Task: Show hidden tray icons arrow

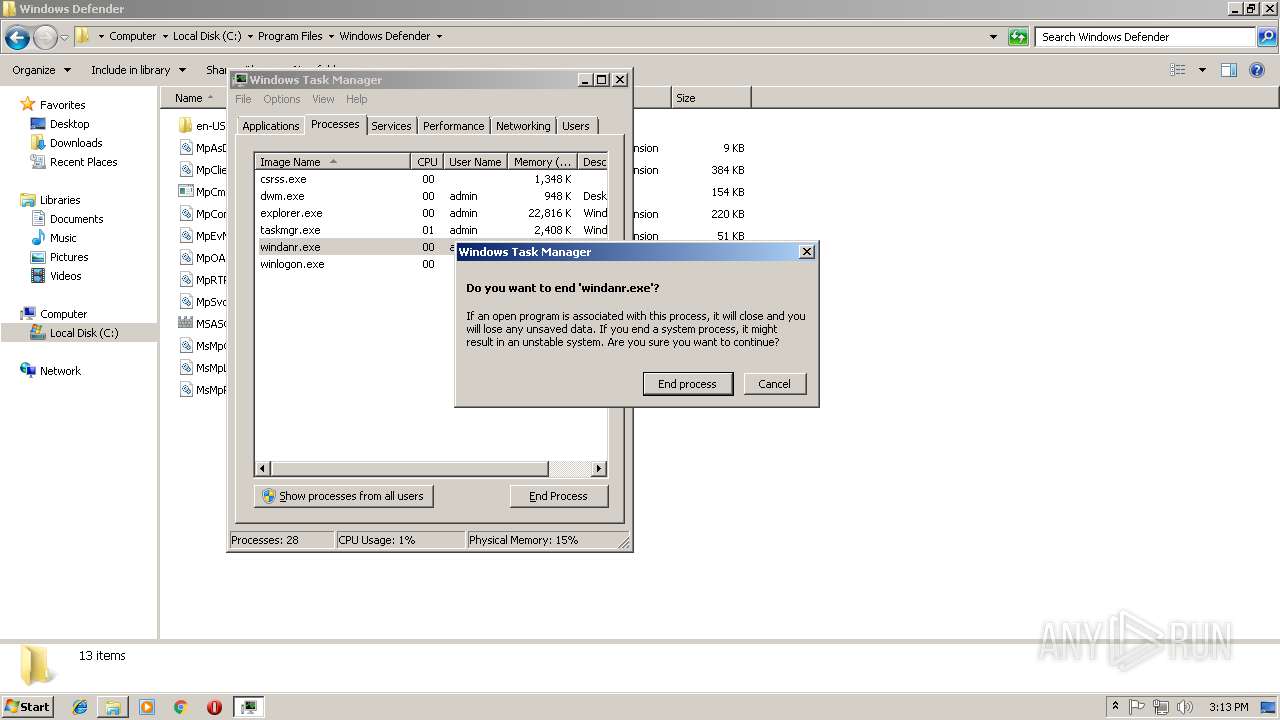Action: point(1115,707)
